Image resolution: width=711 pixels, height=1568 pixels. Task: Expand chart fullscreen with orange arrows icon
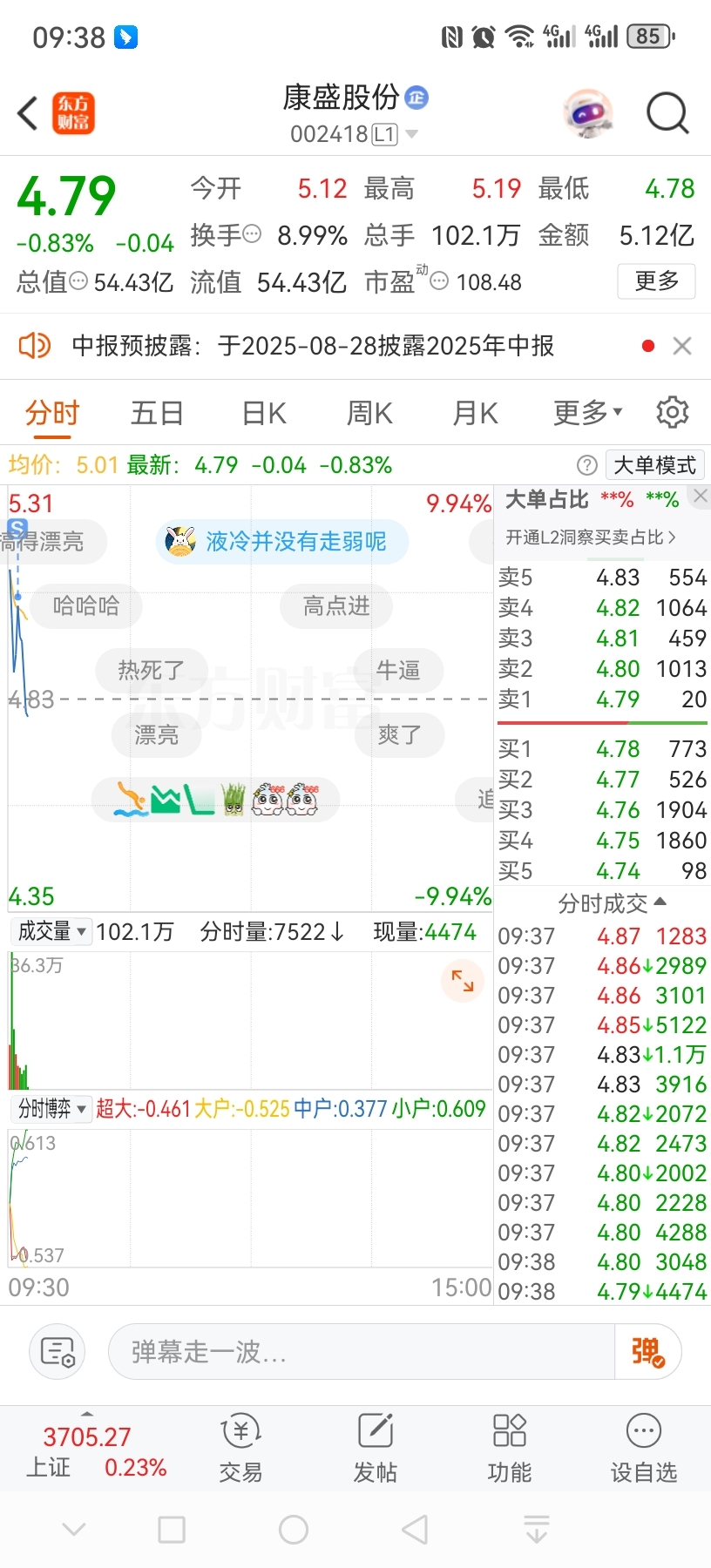click(x=463, y=982)
